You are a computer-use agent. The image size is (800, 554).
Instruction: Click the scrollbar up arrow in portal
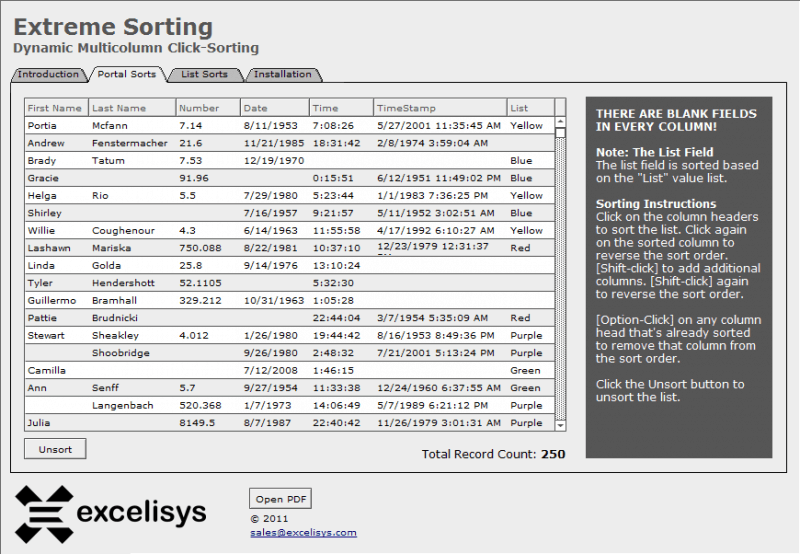click(x=560, y=122)
